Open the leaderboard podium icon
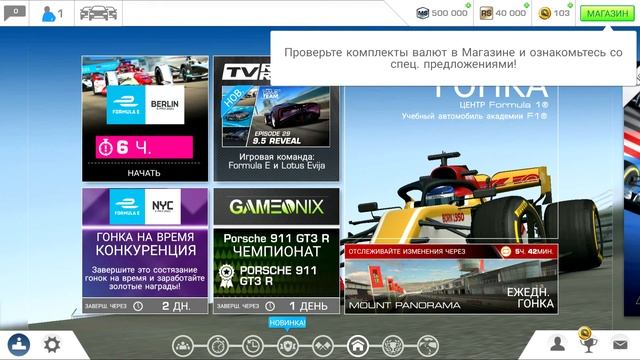 click(19, 345)
